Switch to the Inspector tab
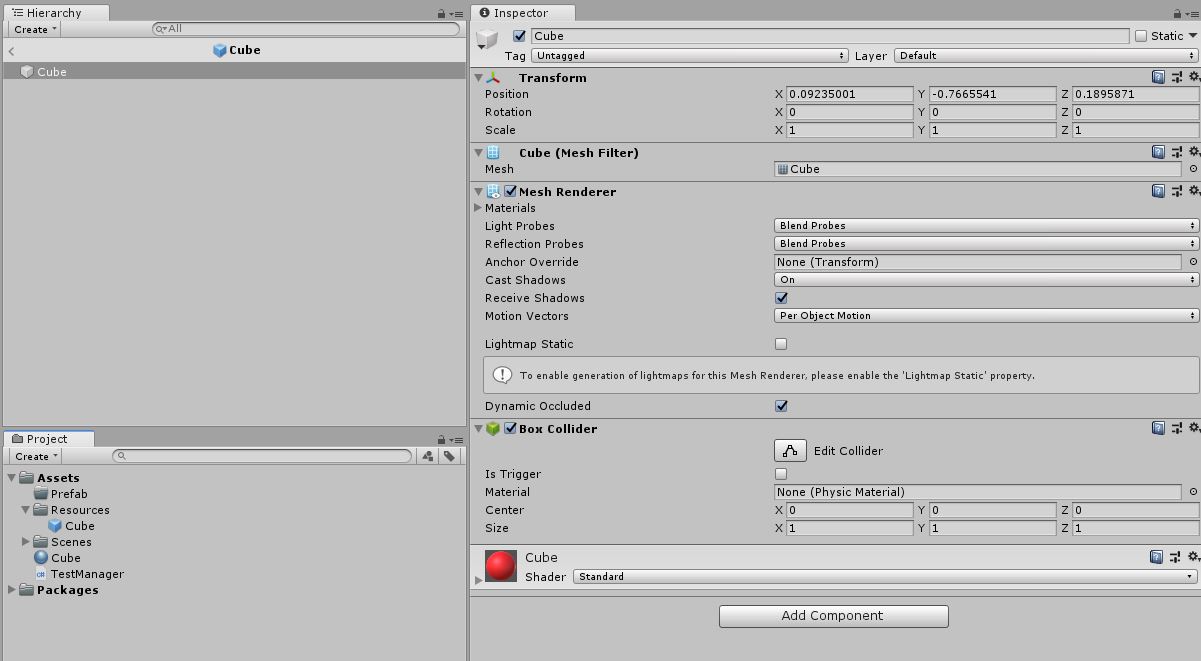This screenshot has height=661, width=1201. pyautogui.click(x=520, y=13)
